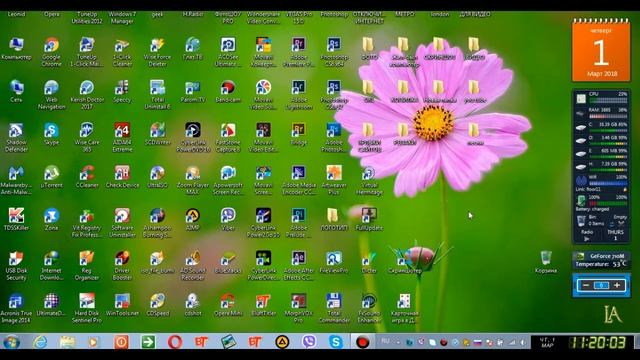The width and height of the screenshot is (640, 360).
Task: Launch the uTorrent desktop shortcut
Action: pyautogui.click(x=51, y=176)
